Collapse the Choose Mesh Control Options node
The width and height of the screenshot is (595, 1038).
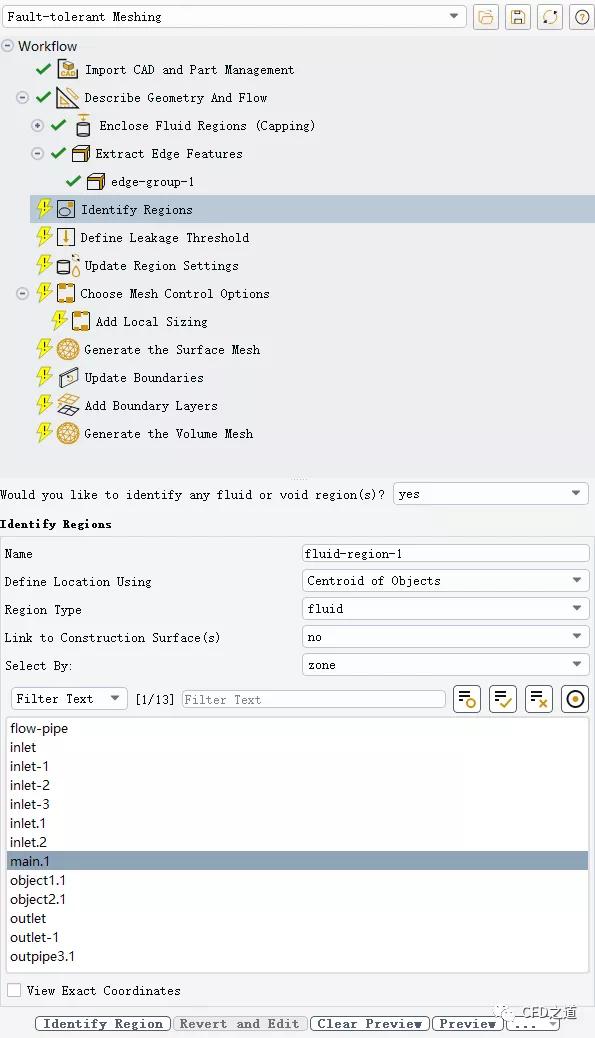click(x=23, y=293)
